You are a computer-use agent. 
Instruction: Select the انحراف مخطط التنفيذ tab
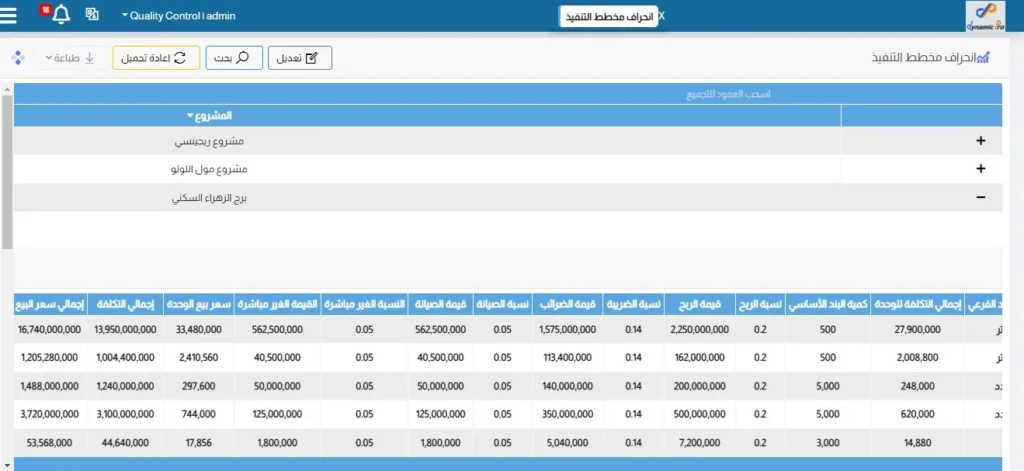(x=607, y=17)
